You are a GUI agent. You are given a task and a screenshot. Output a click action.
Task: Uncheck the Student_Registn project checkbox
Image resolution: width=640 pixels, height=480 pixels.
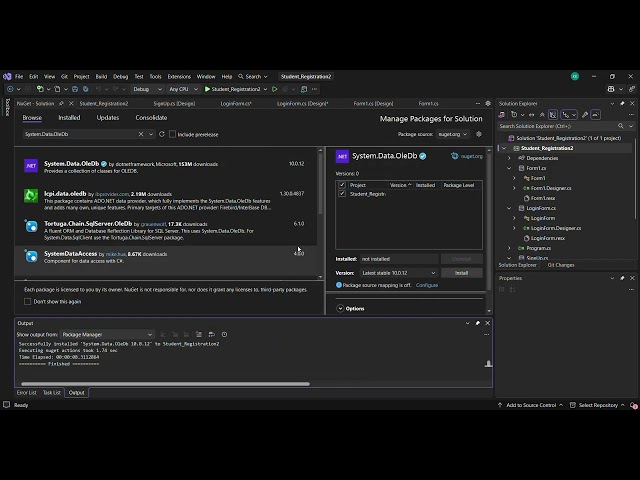342,194
